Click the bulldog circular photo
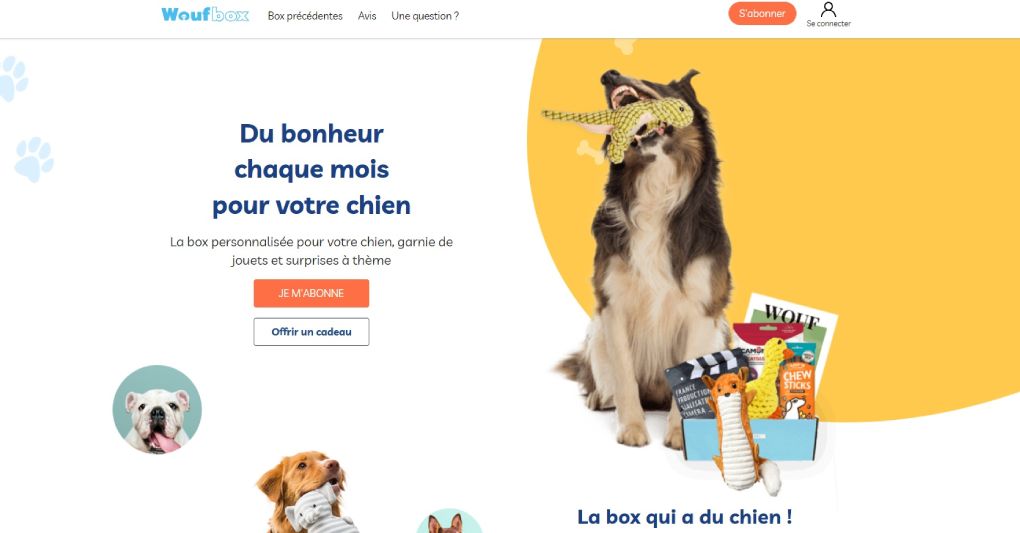1020x533 pixels. pyautogui.click(x=157, y=409)
